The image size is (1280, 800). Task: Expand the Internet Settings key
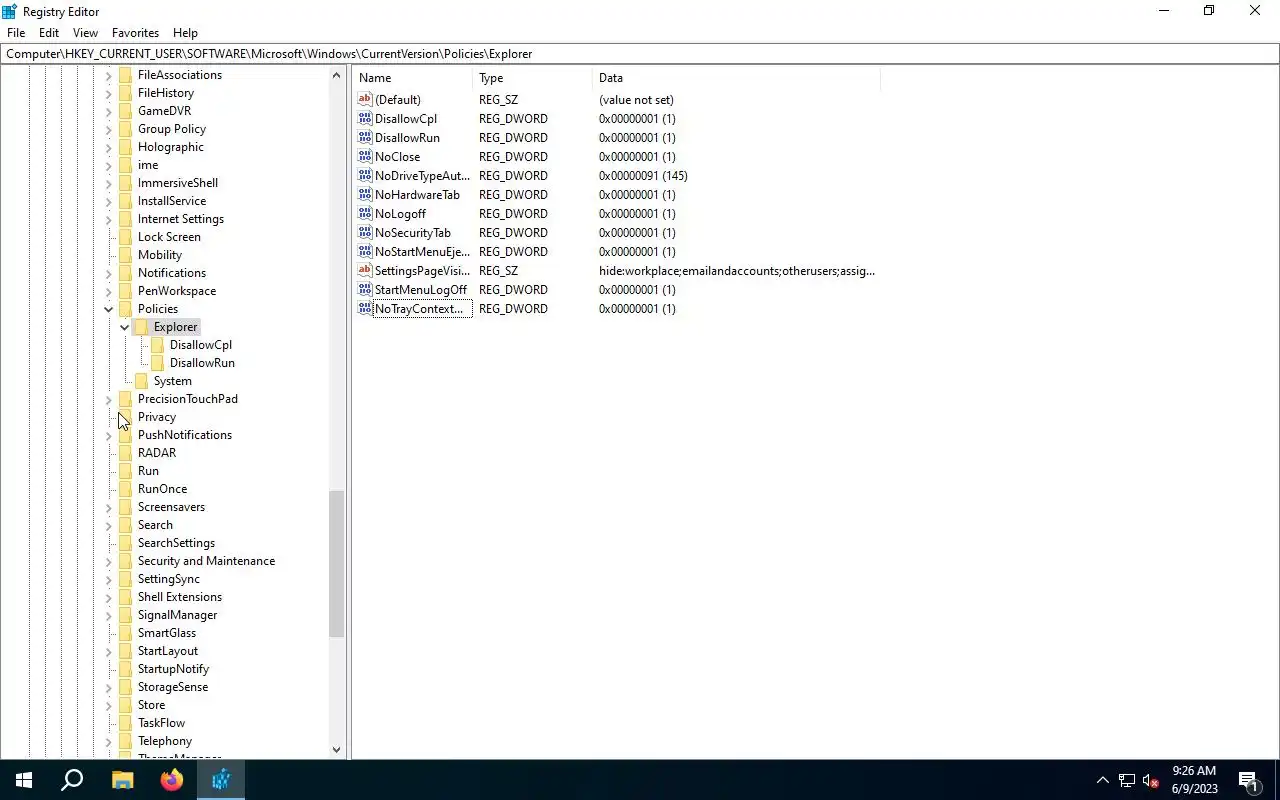pos(108,219)
